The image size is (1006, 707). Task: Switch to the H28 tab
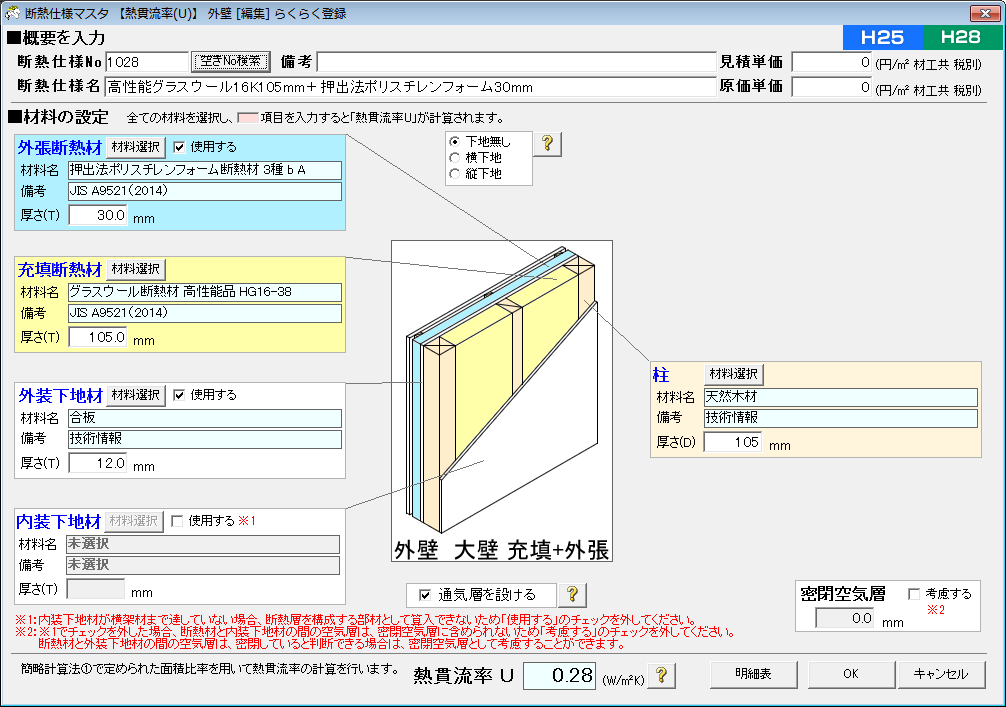pos(961,37)
